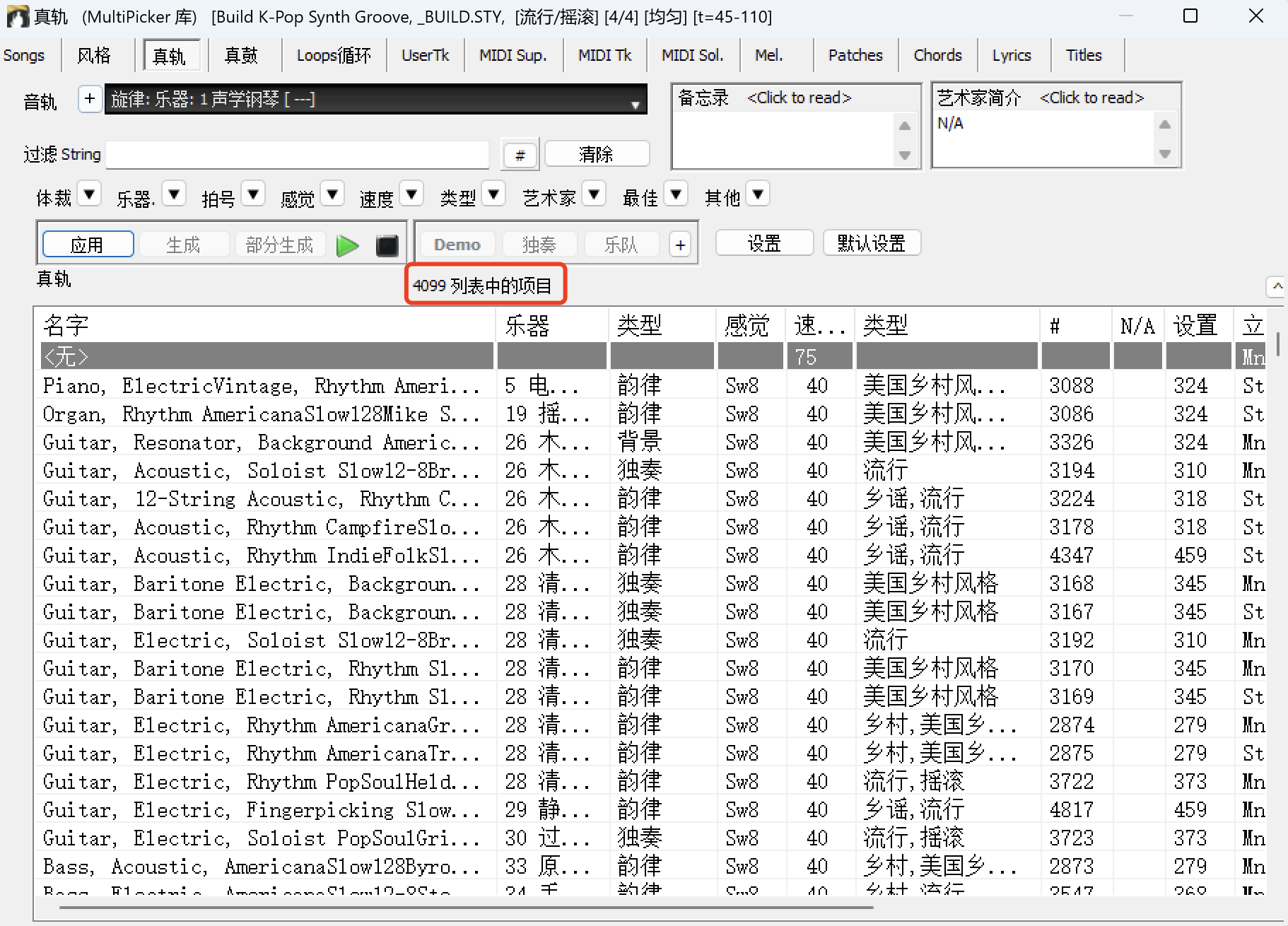Click the 部分生成 button
Image resolution: width=1288 pixels, height=926 pixels.
point(279,245)
